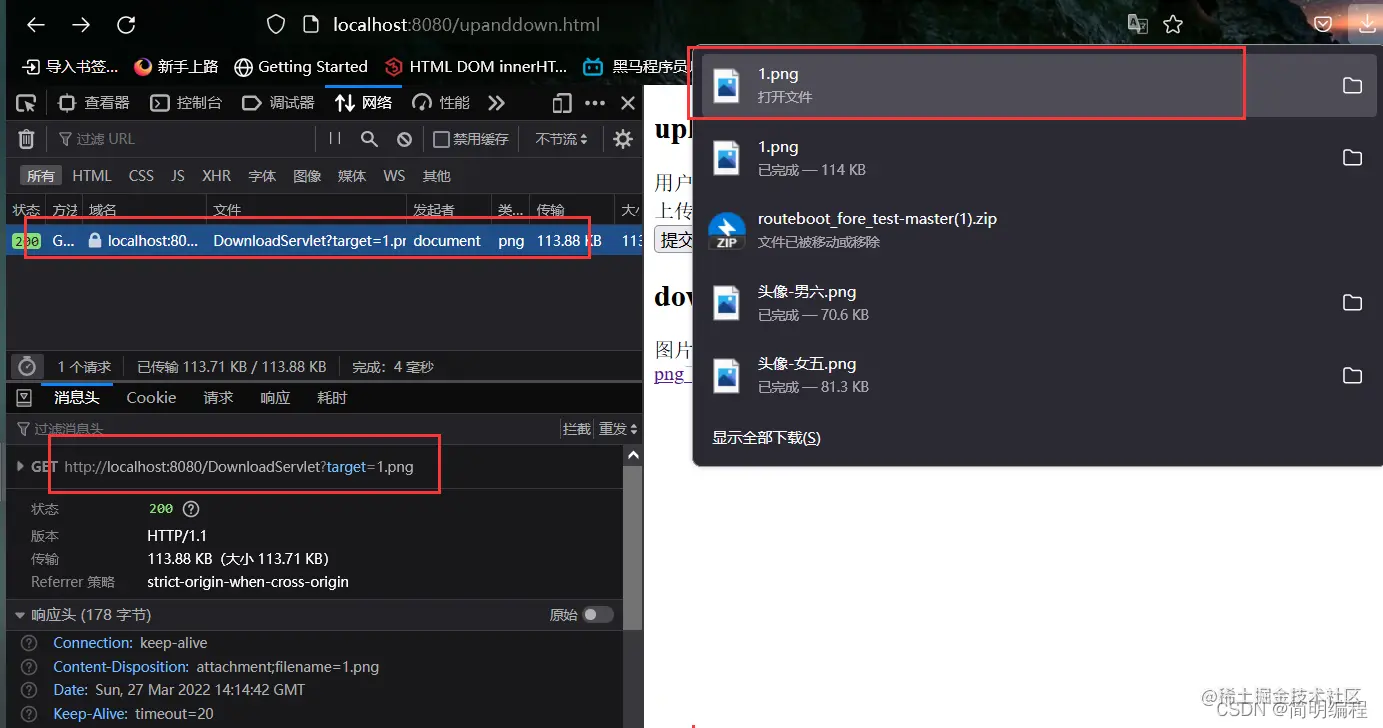Go forward in browser history
The height and width of the screenshot is (728, 1383).
coord(81,25)
